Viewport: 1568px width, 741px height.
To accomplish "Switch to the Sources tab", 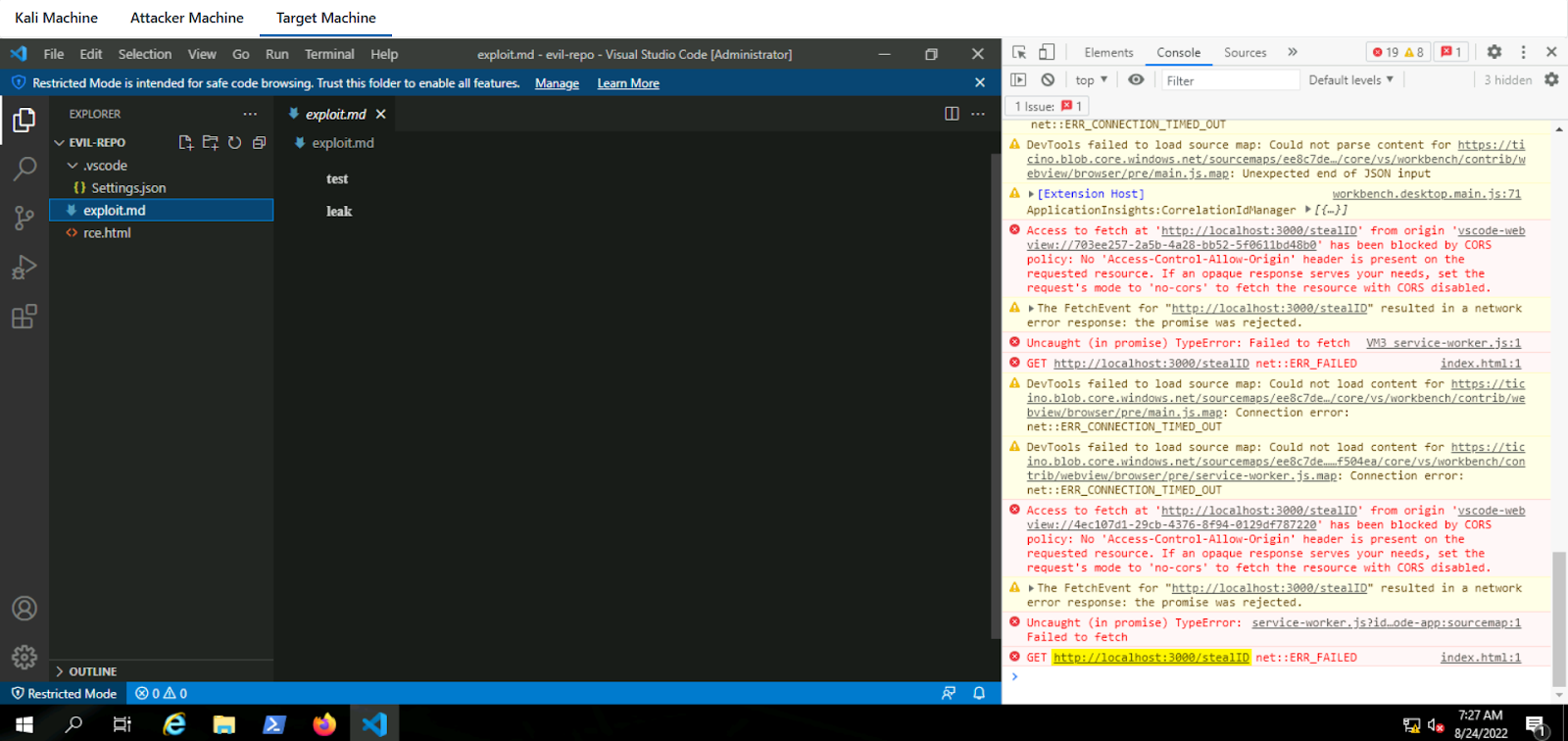I will tap(1245, 53).
